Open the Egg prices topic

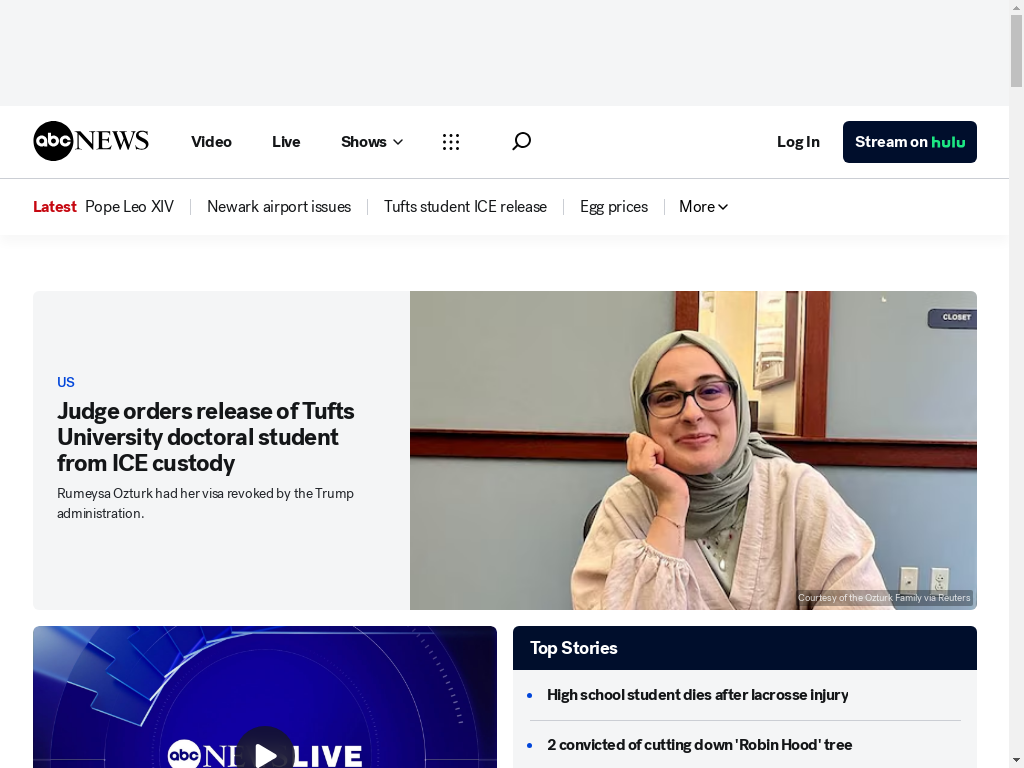[614, 206]
